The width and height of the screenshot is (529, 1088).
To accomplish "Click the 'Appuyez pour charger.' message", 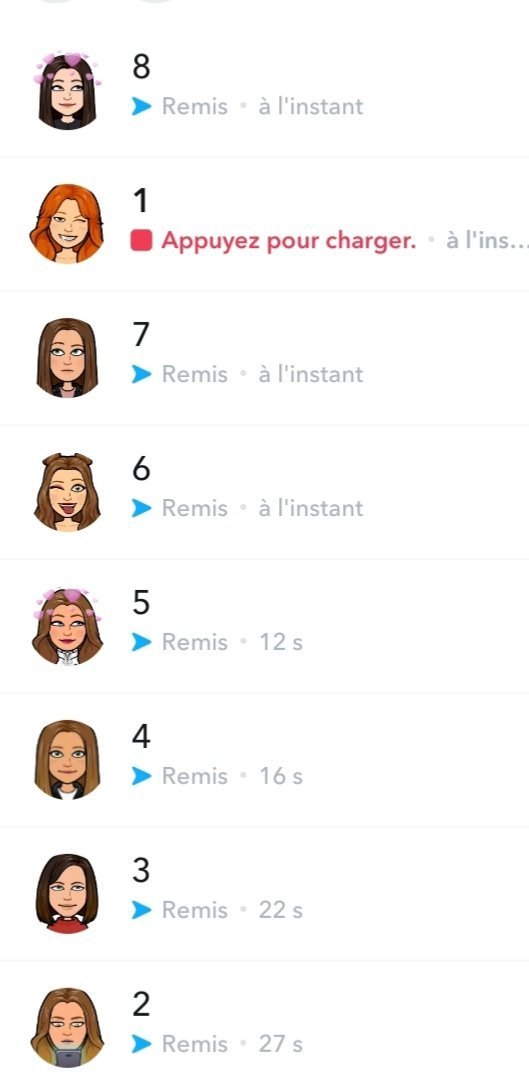I will pyautogui.click(x=289, y=241).
